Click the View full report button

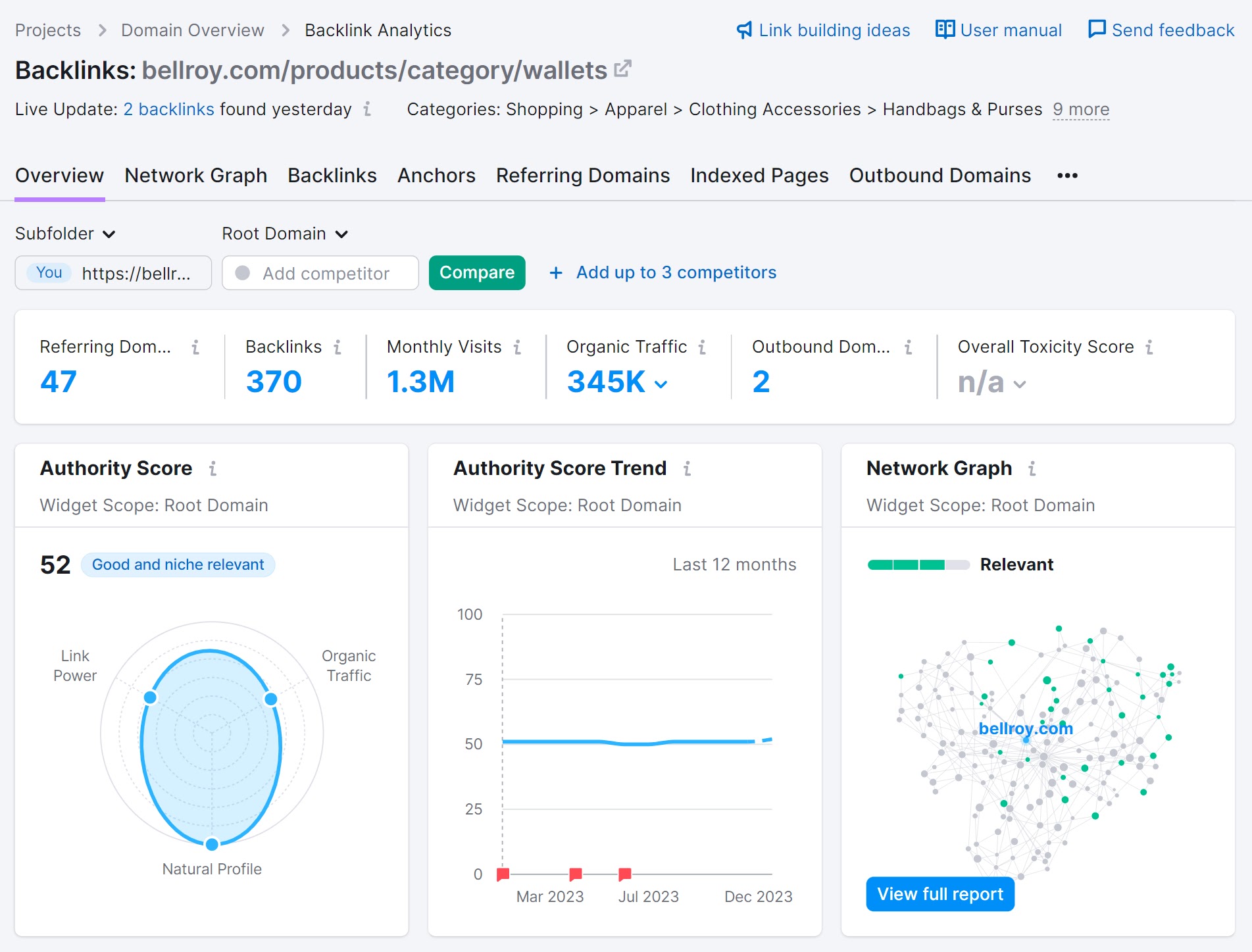(939, 893)
